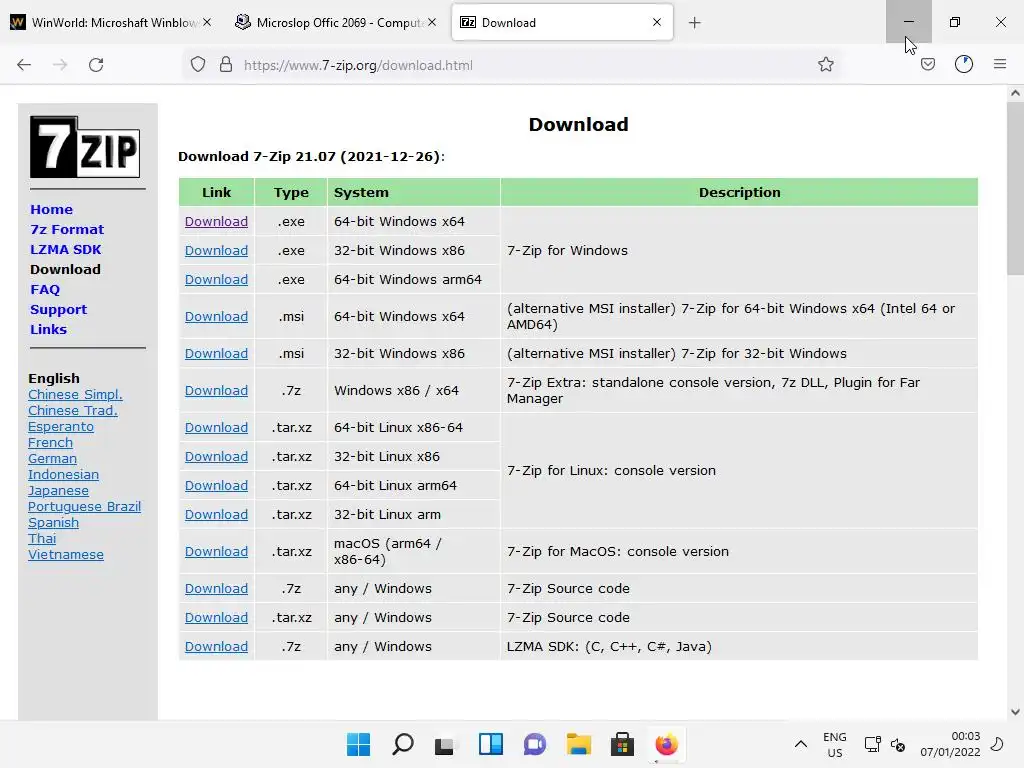Open Windows taskbar search

coord(402,744)
